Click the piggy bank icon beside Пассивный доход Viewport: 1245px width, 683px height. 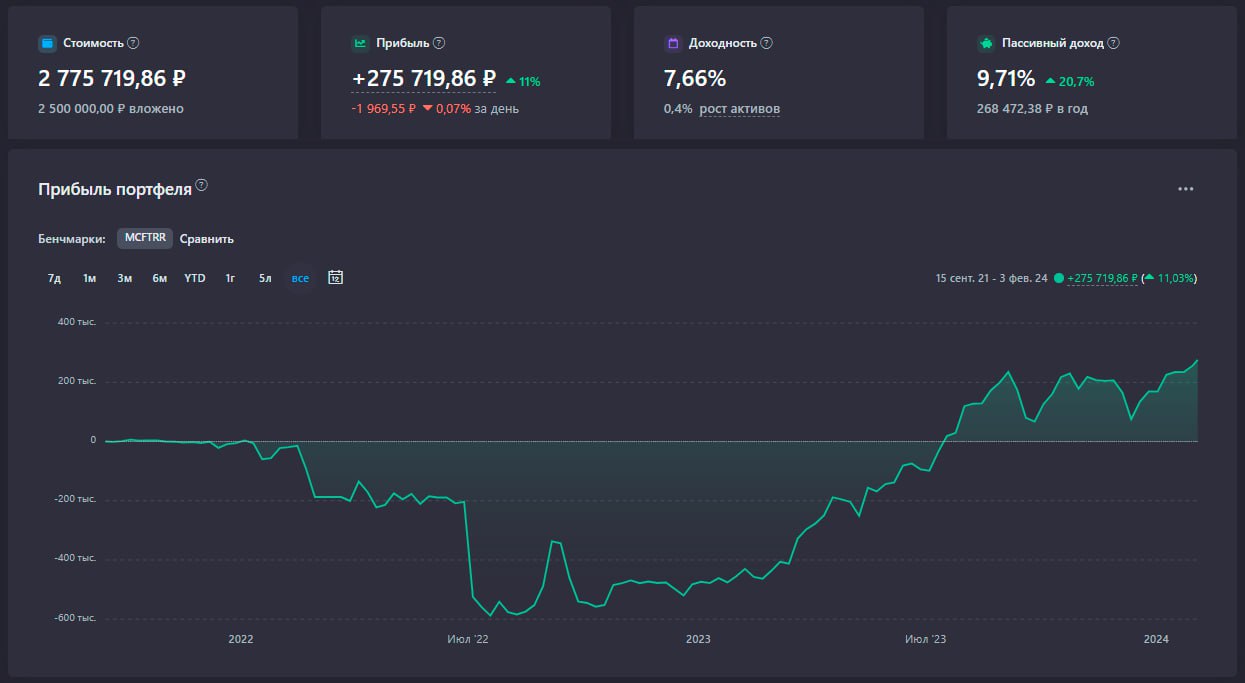pos(986,44)
